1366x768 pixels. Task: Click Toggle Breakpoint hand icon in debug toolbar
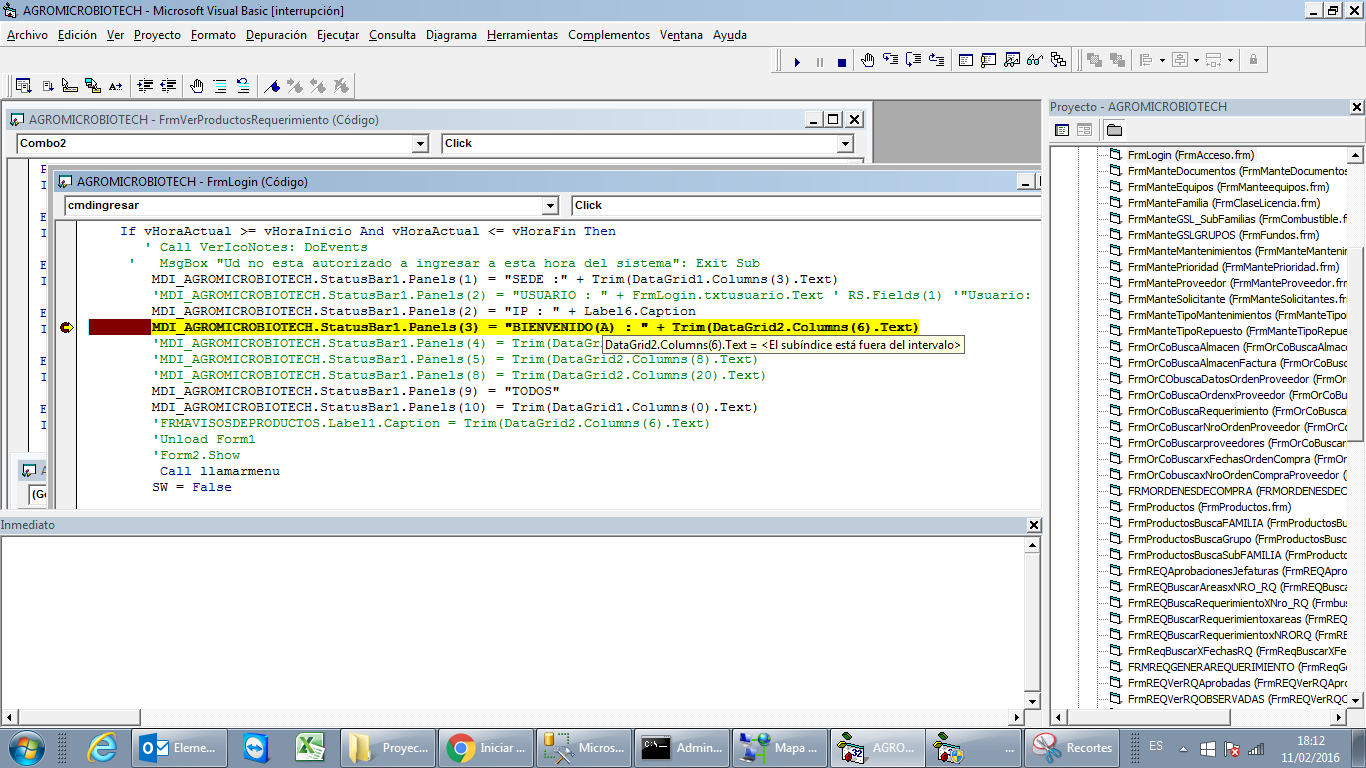868,61
